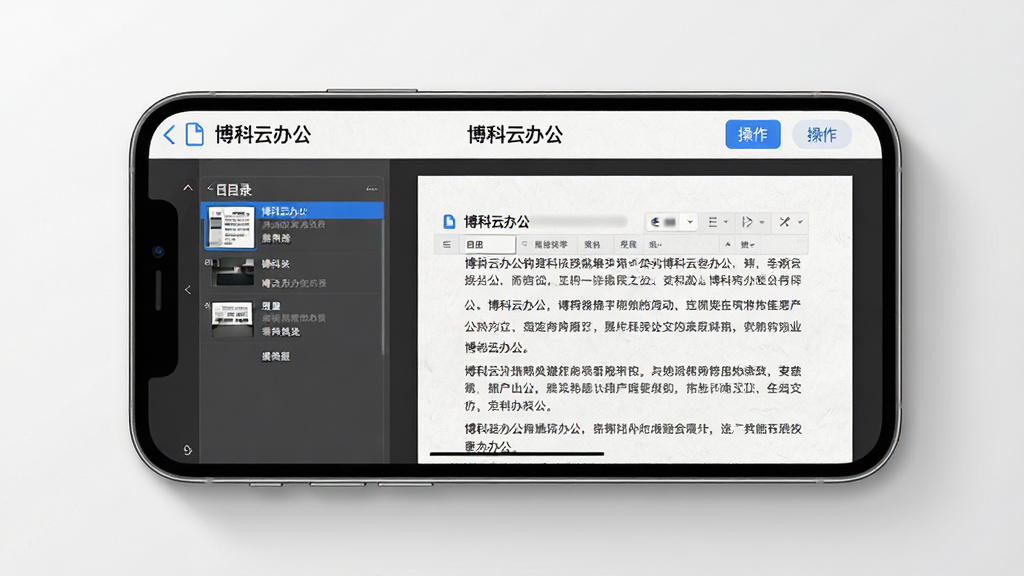
Task: Tap the small up caret on second toolbar row
Action: coord(728,244)
